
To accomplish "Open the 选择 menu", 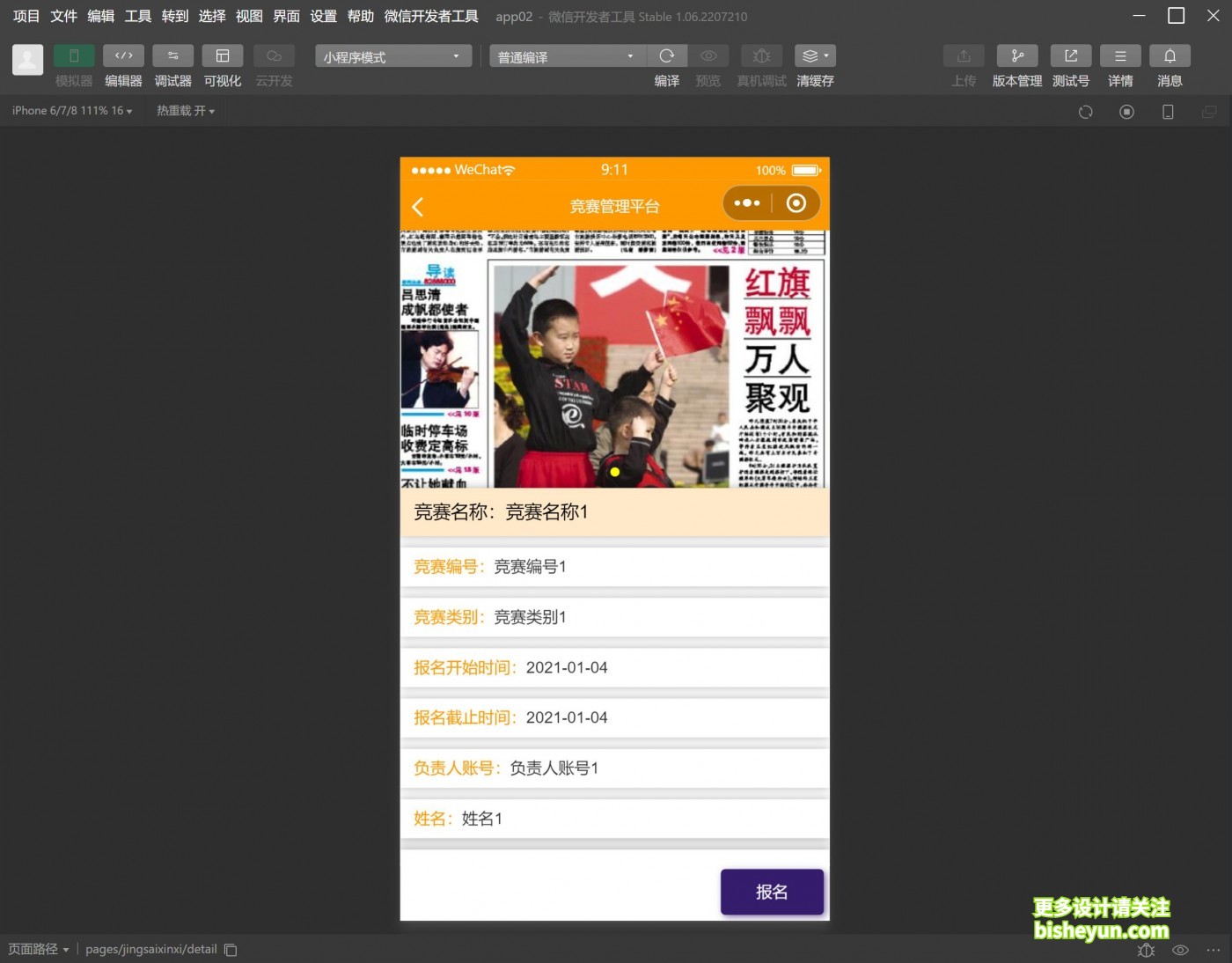I will (x=212, y=16).
